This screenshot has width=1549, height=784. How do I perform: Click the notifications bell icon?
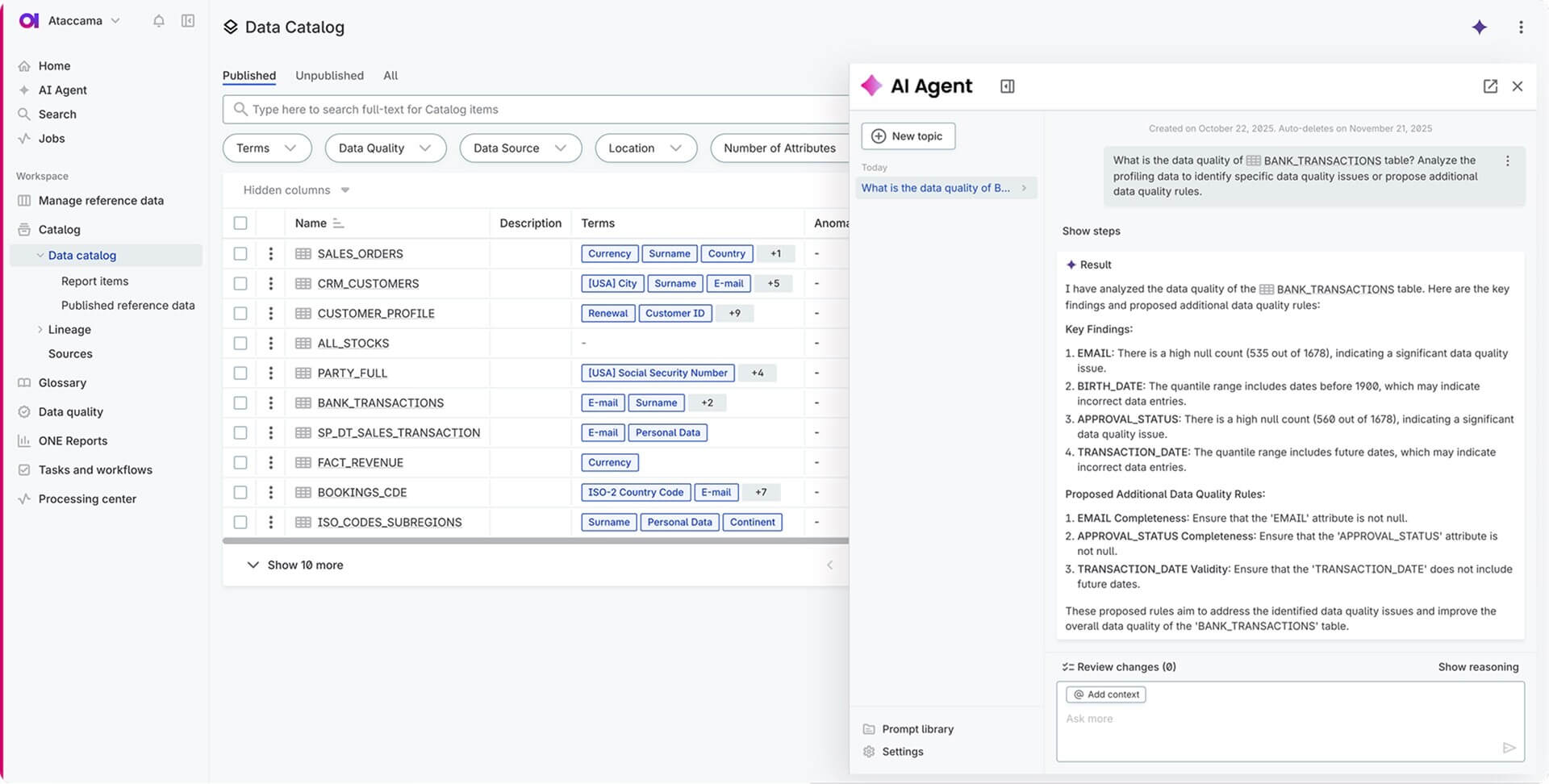pyautogui.click(x=159, y=21)
